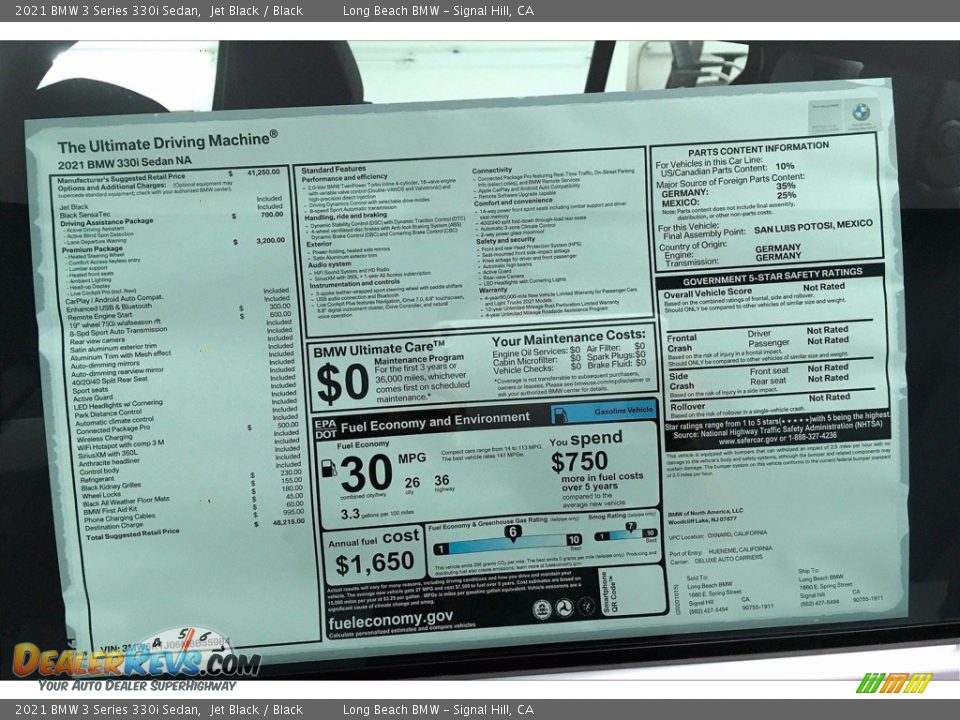
Task: Select 'SAN LUIS POTOSI, MEXICO' assembly point
Action: [x=813, y=227]
